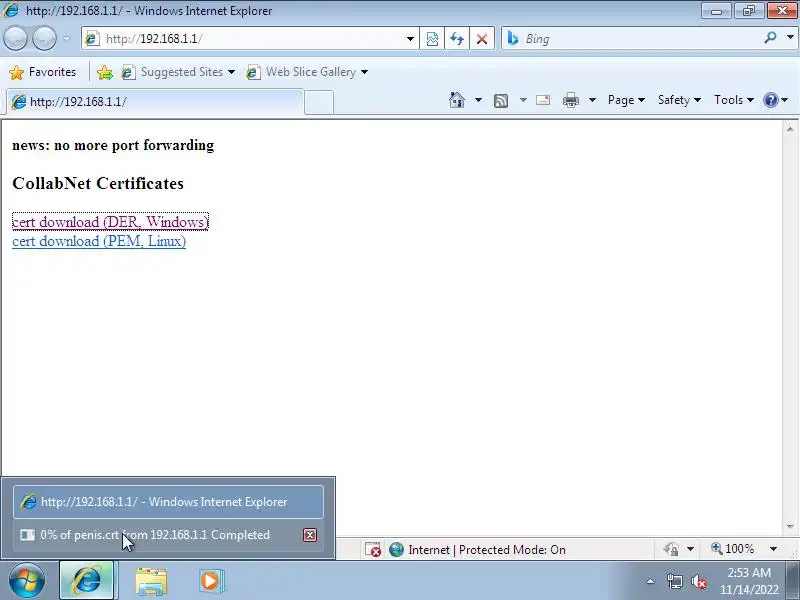The image size is (800, 600).
Task: Open the Web Slice Gallery favorites item
Action: point(307,72)
